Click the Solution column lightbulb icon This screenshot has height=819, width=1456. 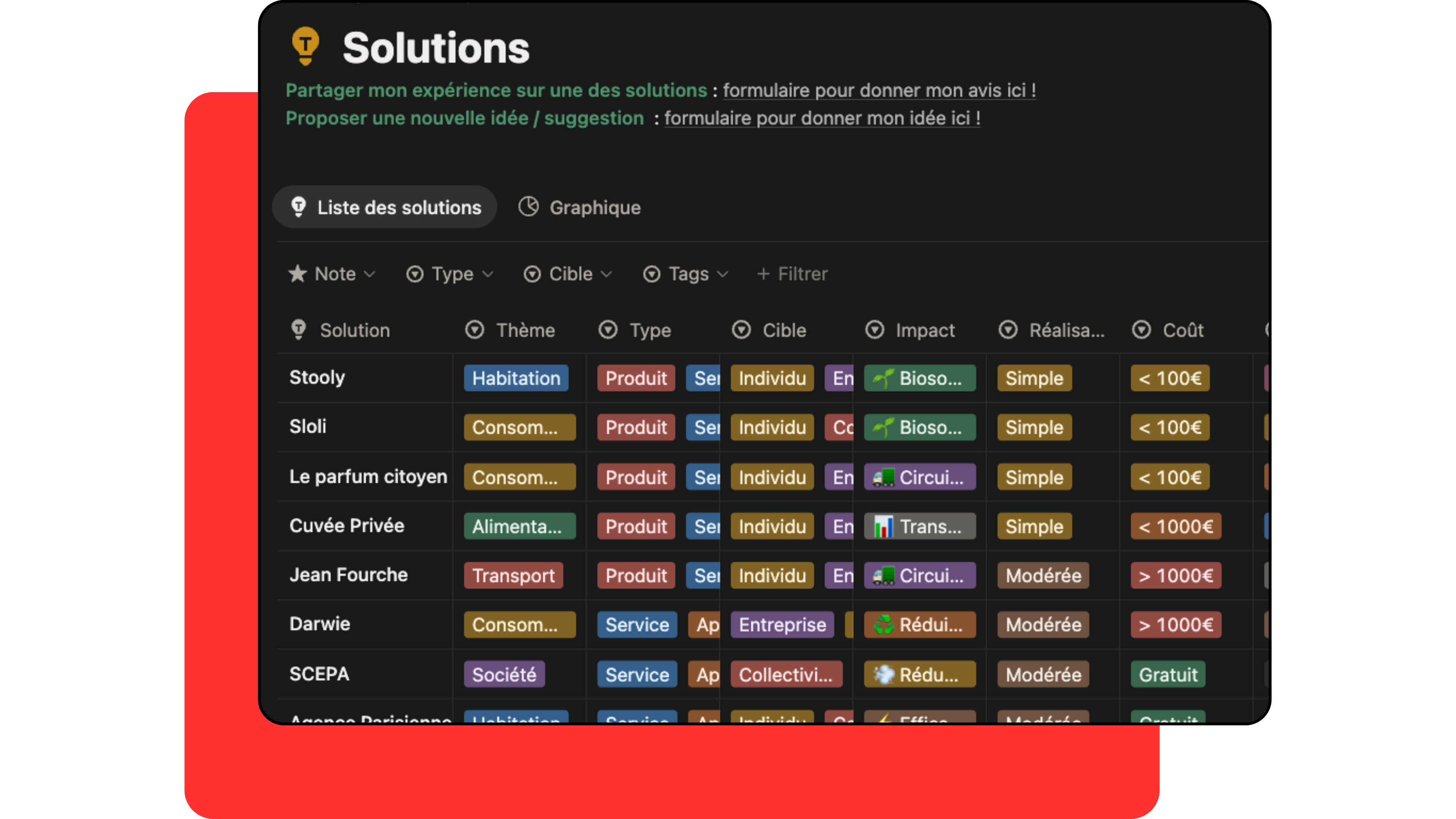(x=298, y=330)
